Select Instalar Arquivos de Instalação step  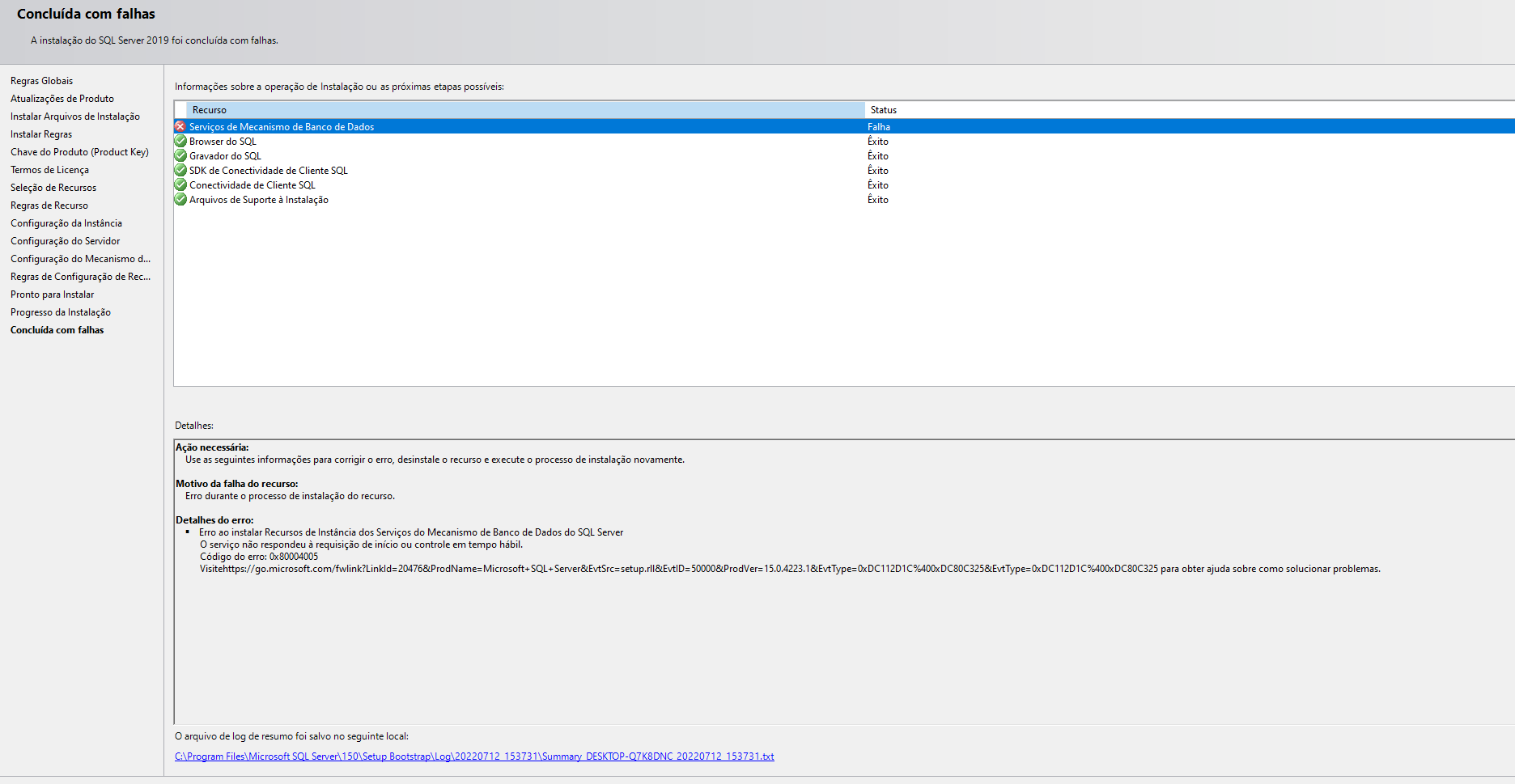pos(75,117)
